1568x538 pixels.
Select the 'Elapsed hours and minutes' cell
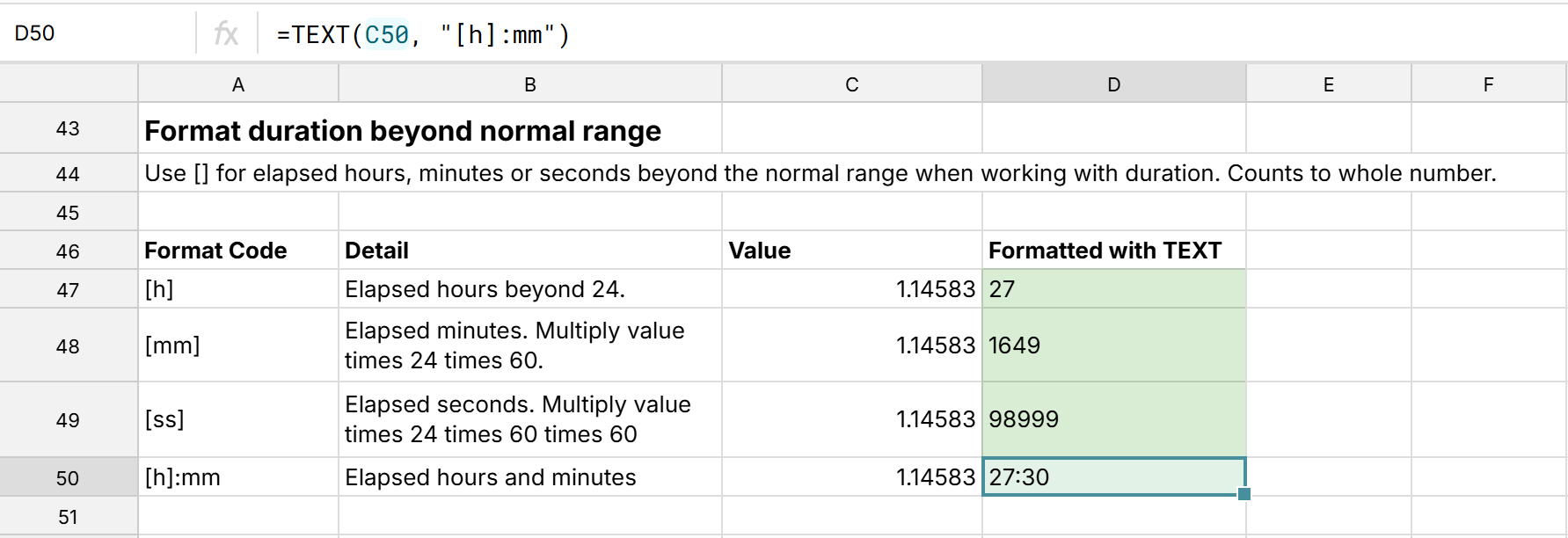click(529, 477)
